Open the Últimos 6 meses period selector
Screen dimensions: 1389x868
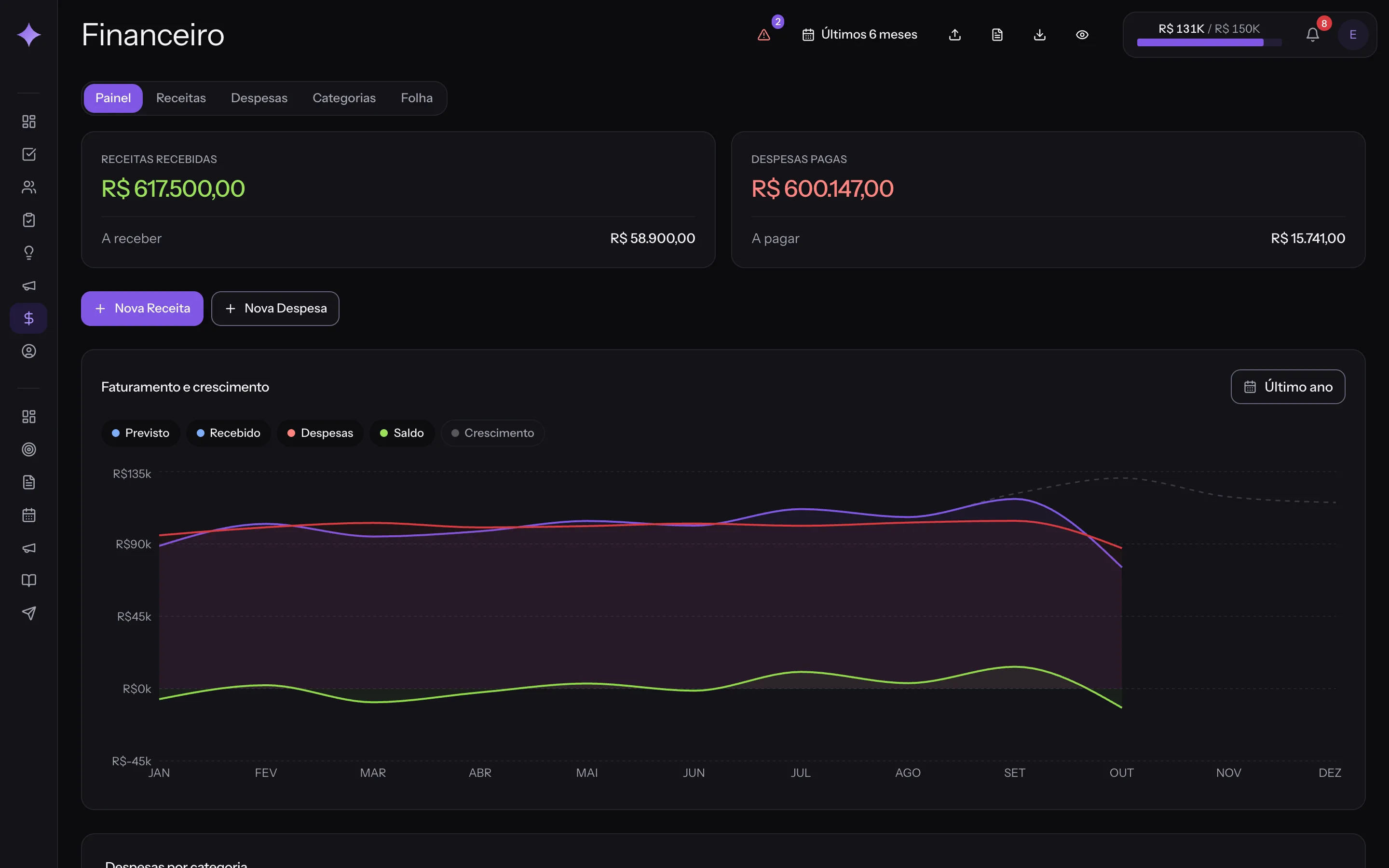click(x=859, y=35)
